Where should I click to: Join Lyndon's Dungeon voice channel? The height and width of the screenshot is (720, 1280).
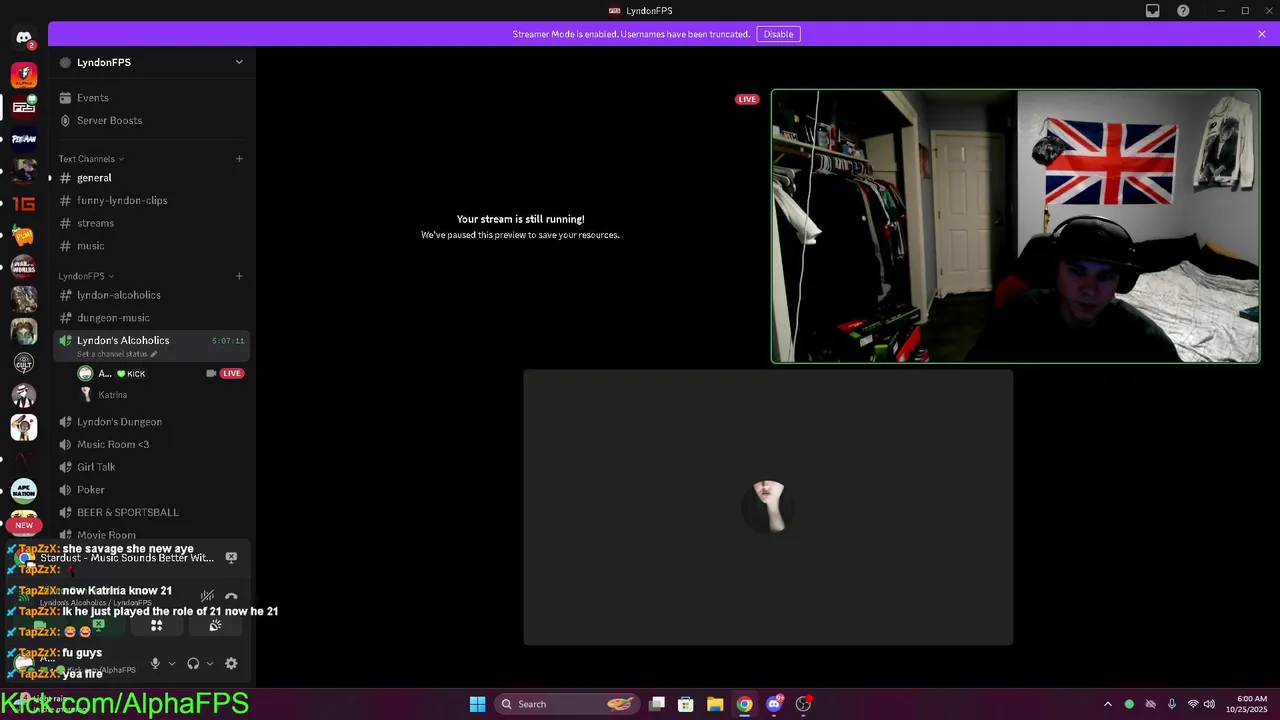tap(151, 422)
